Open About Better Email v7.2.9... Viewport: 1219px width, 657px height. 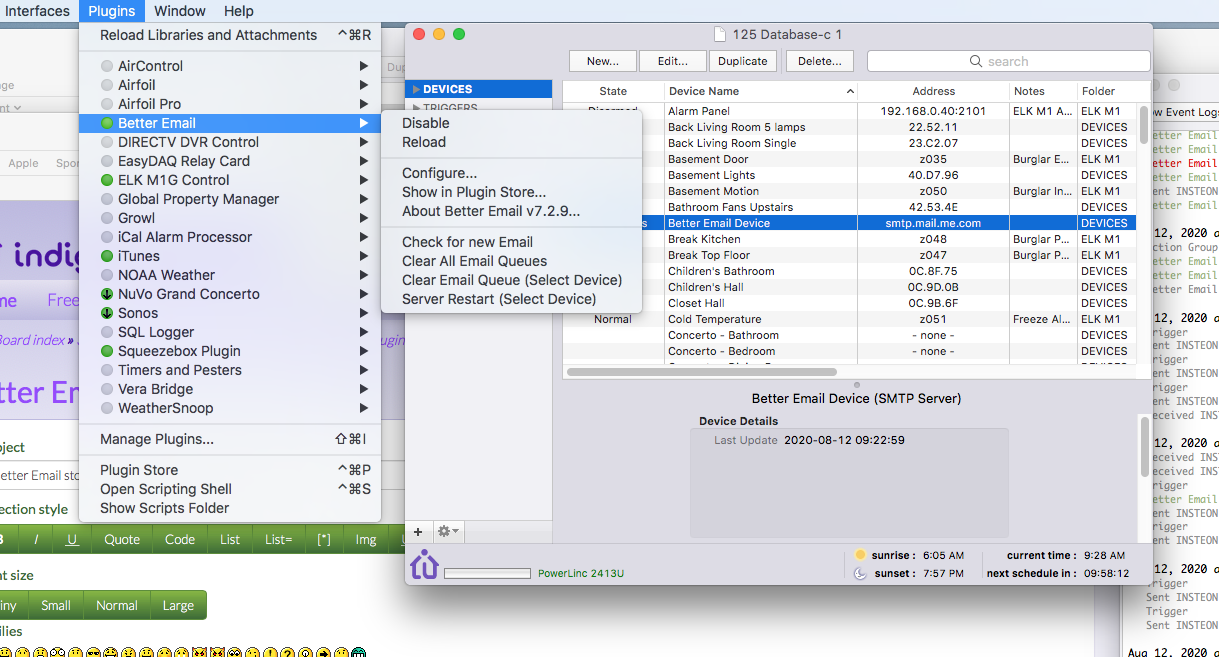(511, 211)
